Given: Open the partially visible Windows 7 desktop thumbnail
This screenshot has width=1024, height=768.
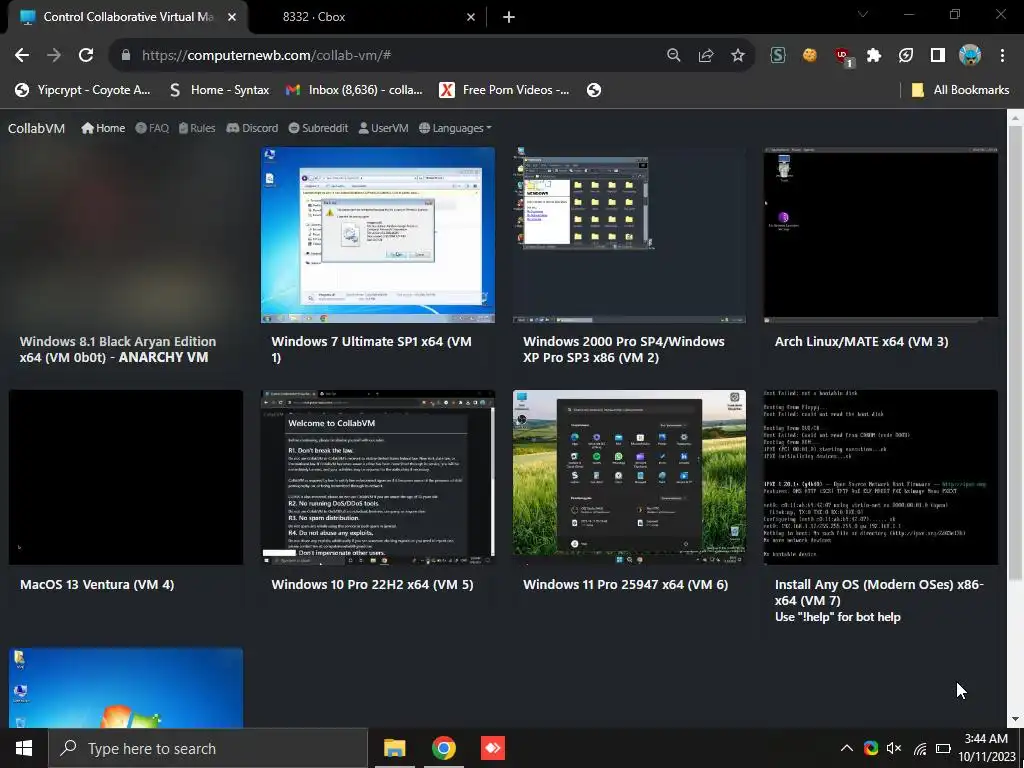Looking at the screenshot, I should click(125, 688).
